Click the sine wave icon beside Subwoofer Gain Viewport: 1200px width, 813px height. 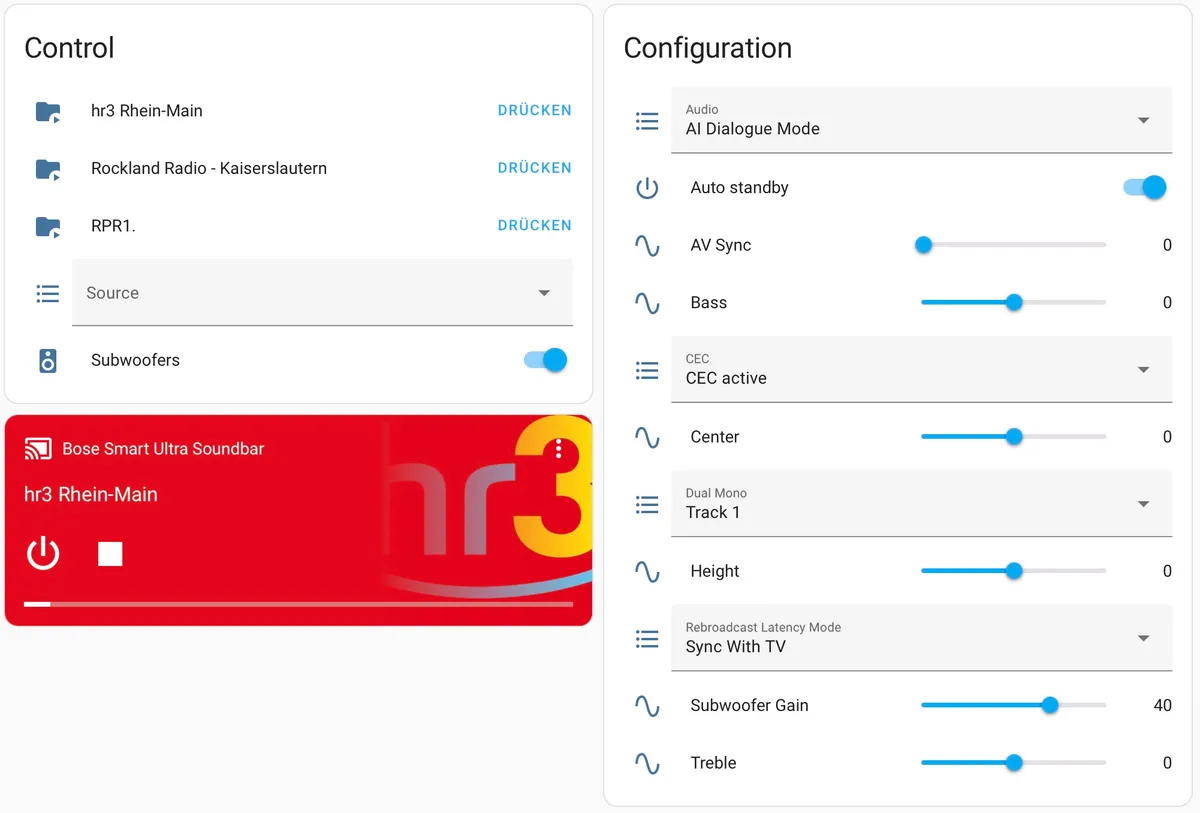647,706
